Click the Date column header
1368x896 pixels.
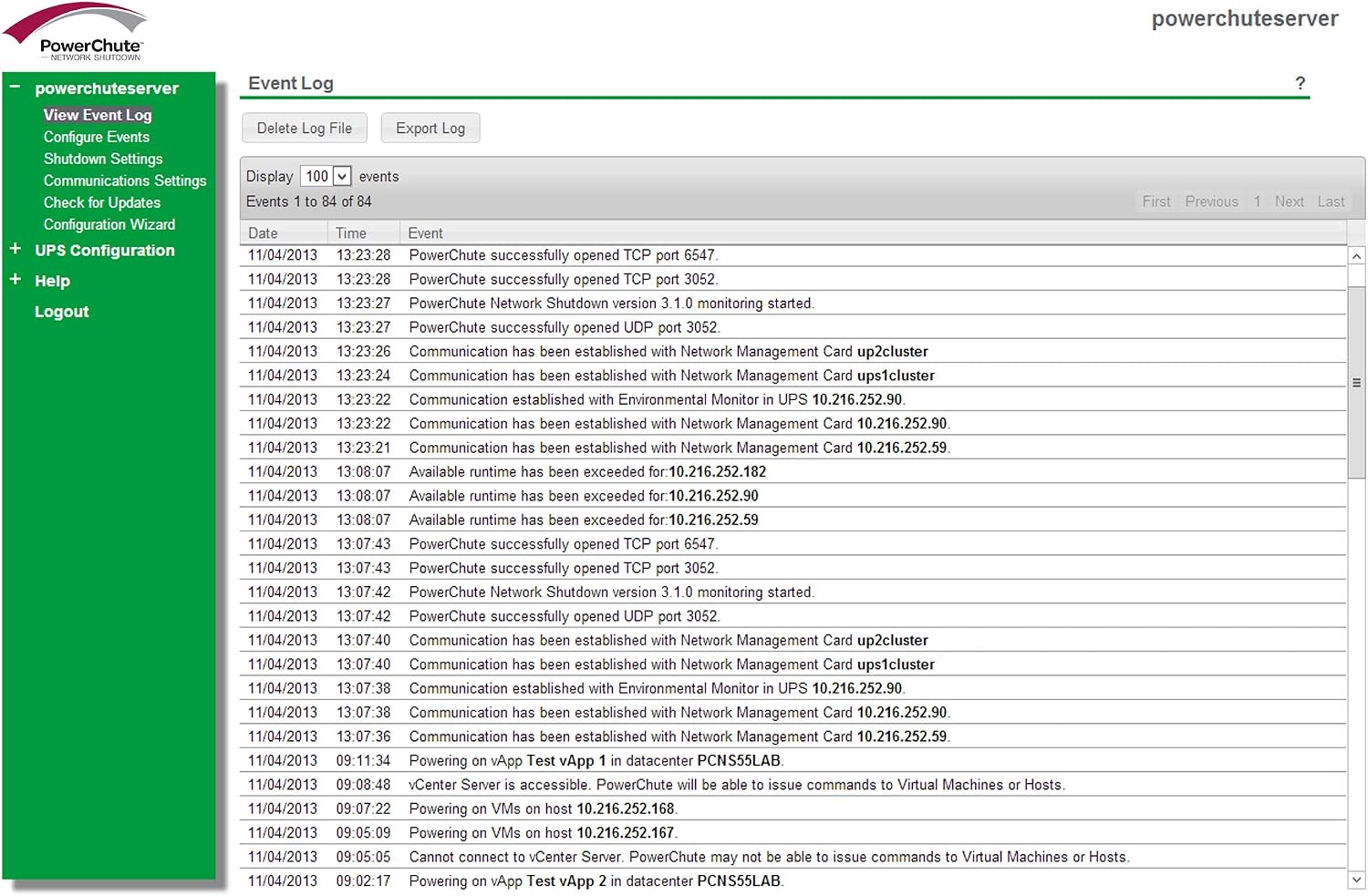[x=285, y=233]
